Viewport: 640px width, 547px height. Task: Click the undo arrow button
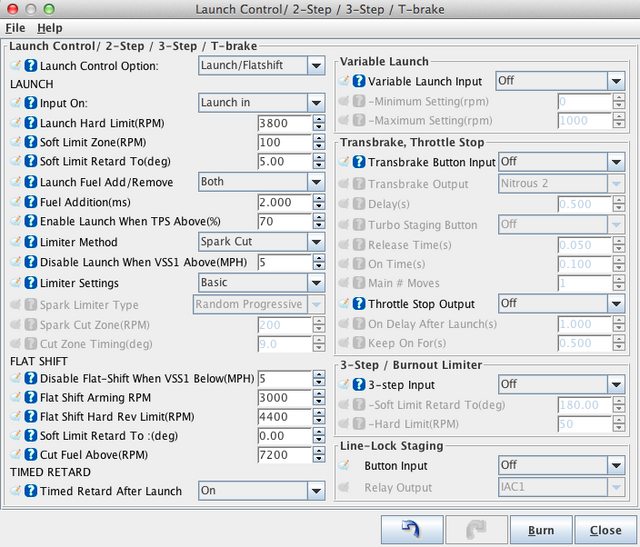[x=412, y=530]
